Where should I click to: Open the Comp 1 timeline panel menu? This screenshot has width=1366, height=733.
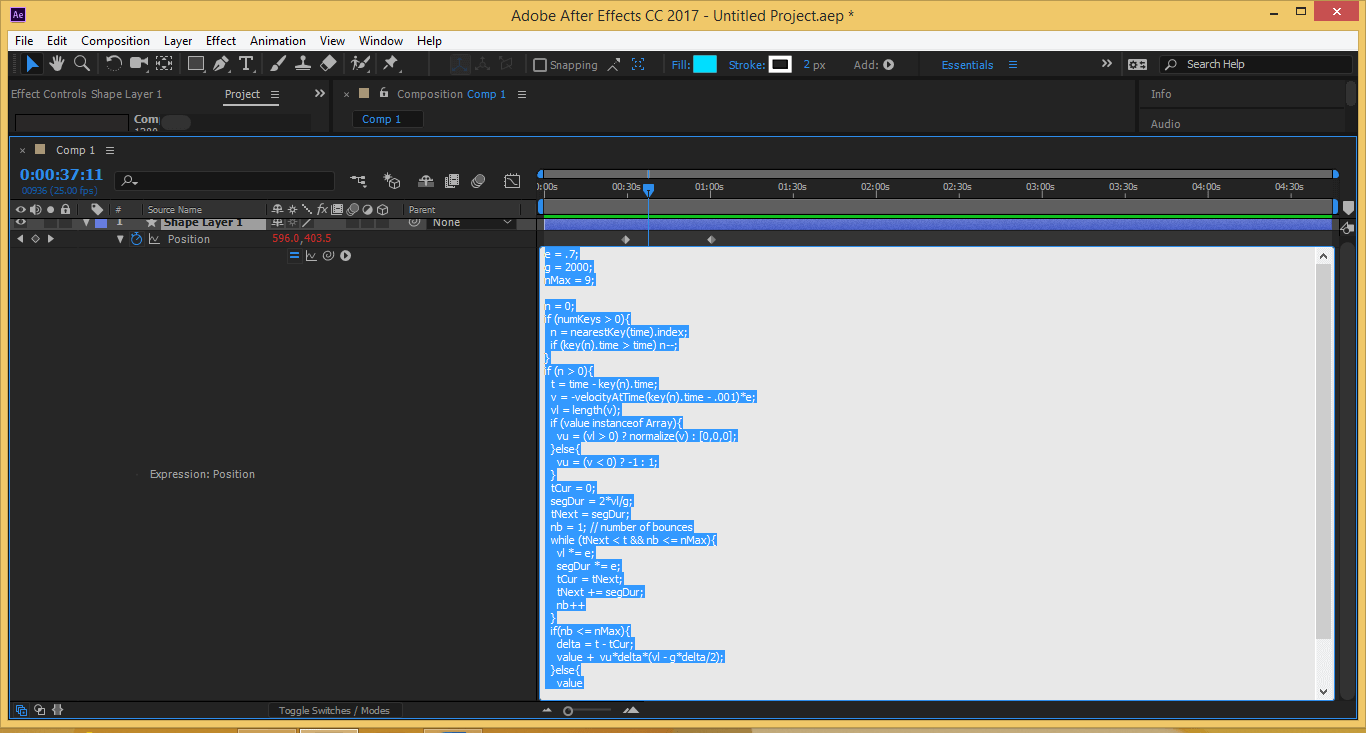[x=110, y=150]
